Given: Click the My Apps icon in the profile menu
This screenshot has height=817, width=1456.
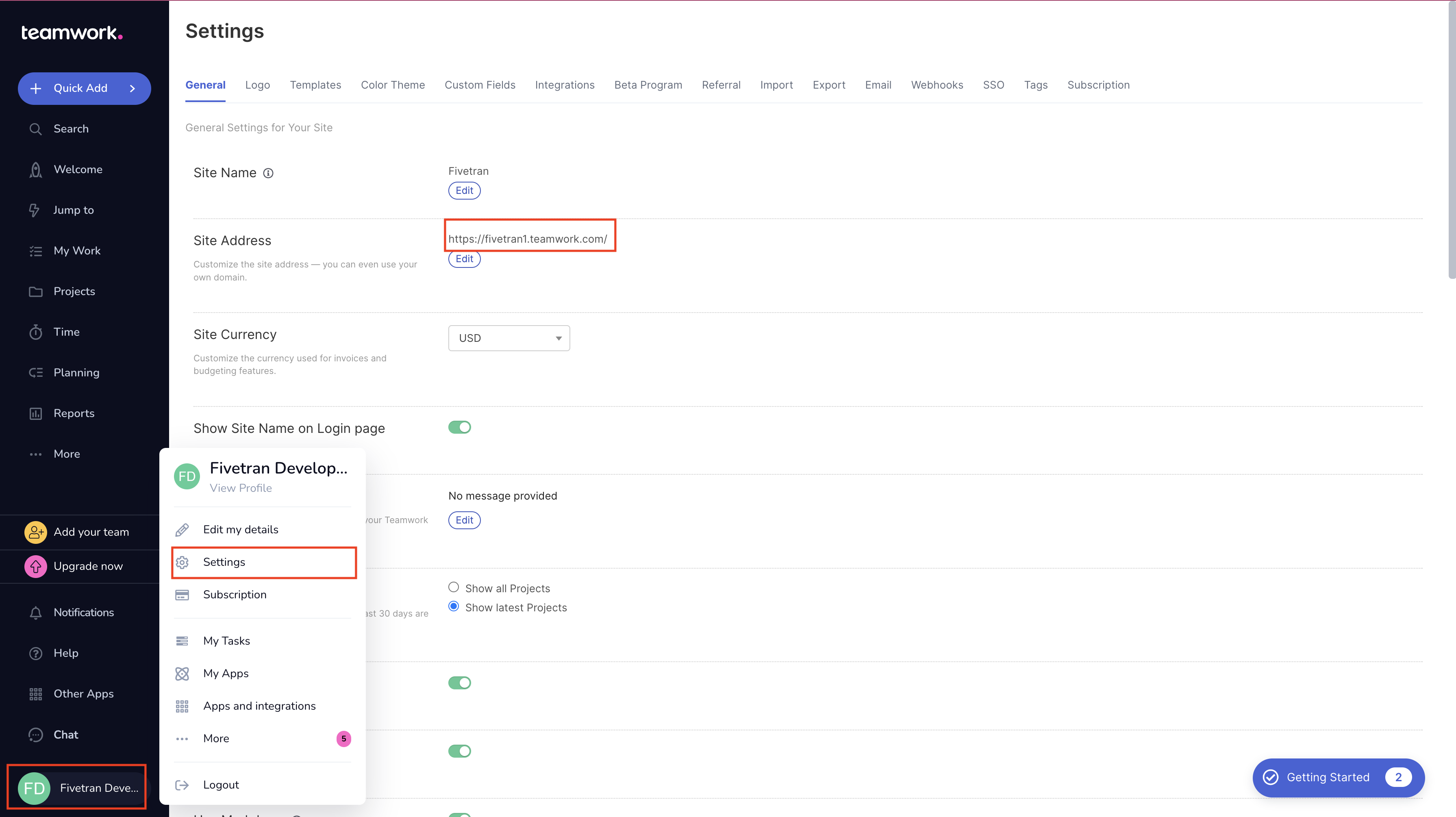Looking at the screenshot, I should coord(182,674).
